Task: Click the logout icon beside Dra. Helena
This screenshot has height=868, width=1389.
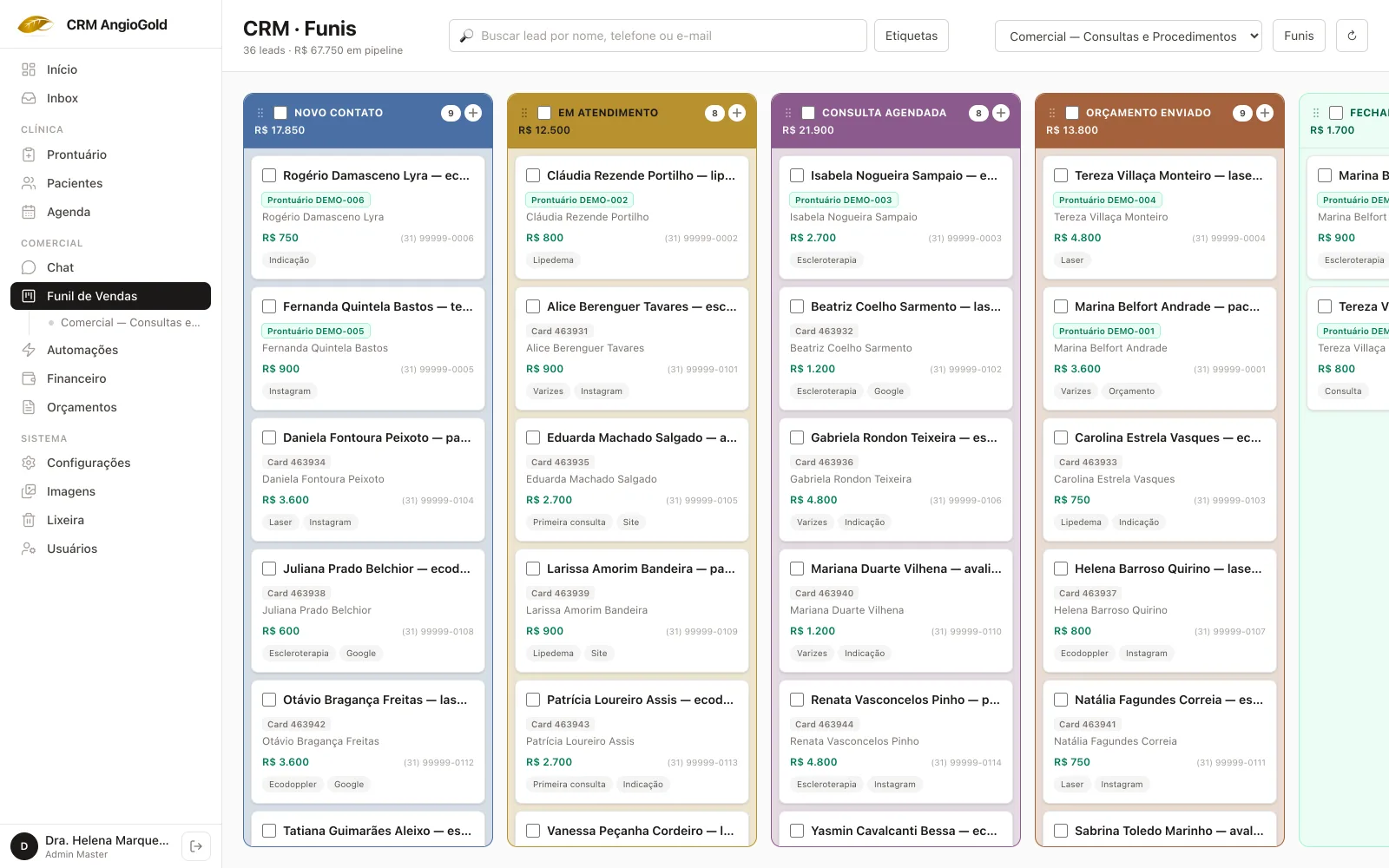Action: [196, 846]
